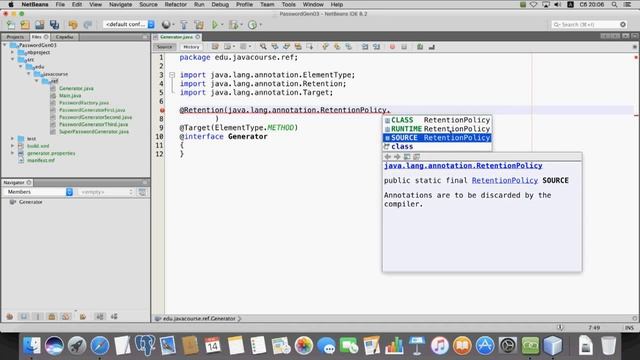Open the empty filter dropdown in Navigator
The height and width of the screenshot is (360, 640).
106,192
